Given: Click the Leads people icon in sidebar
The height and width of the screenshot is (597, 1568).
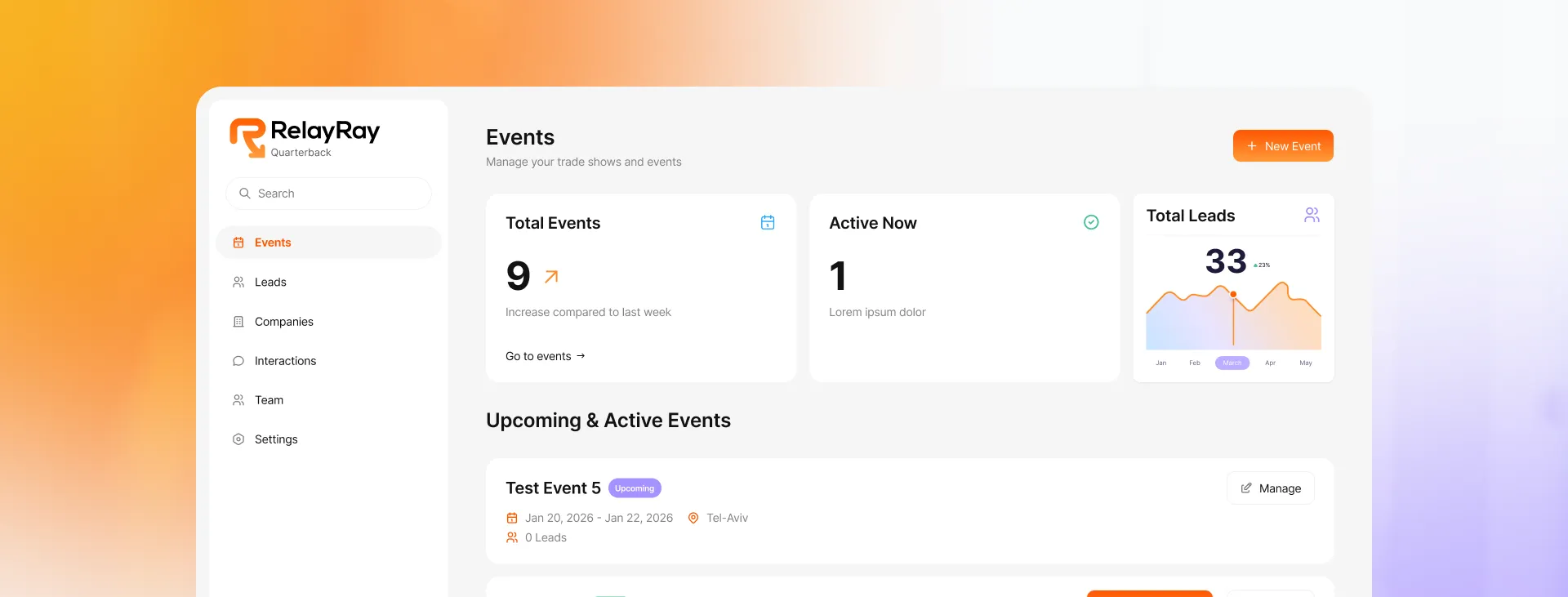Looking at the screenshot, I should [238, 282].
